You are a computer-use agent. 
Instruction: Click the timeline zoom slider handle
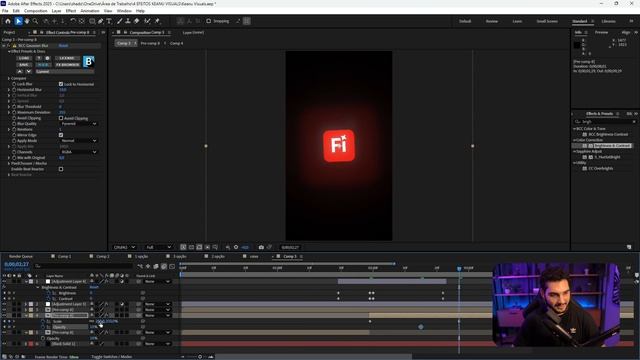point(200,357)
